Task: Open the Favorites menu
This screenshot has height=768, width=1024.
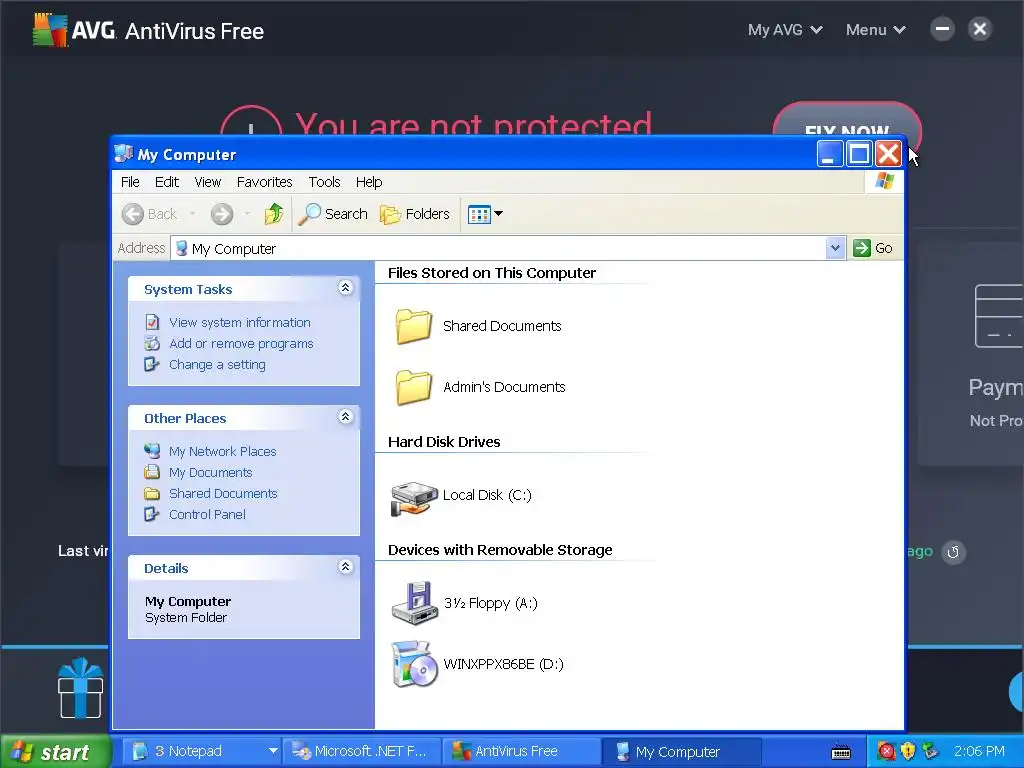Action: [264, 182]
